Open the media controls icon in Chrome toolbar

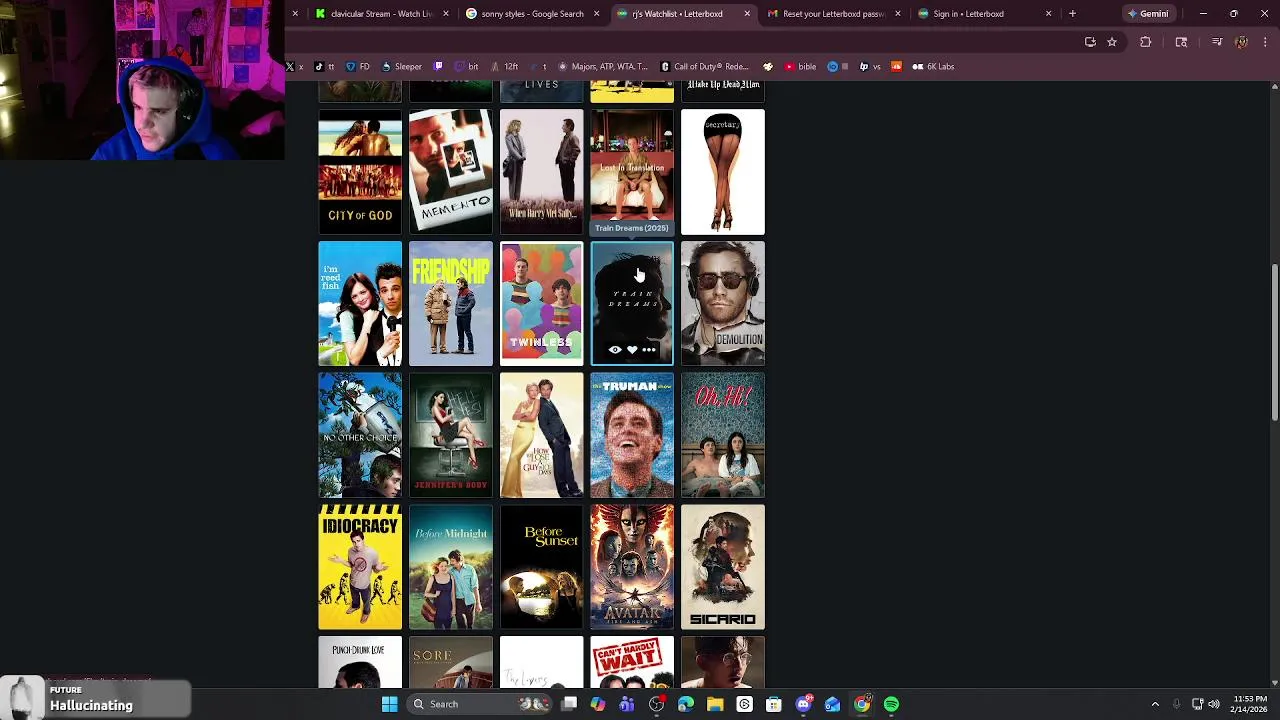pos(1217,42)
